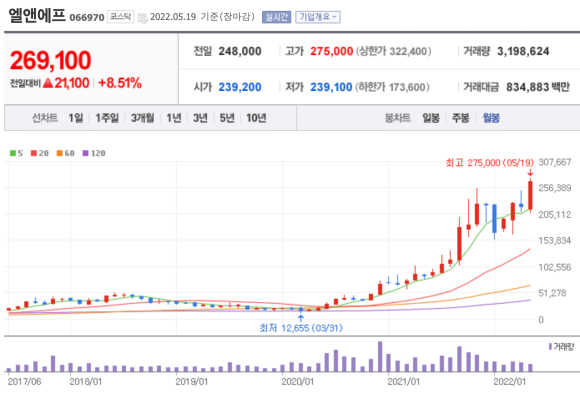Click the 2018/01 date axis label

coord(85,382)
